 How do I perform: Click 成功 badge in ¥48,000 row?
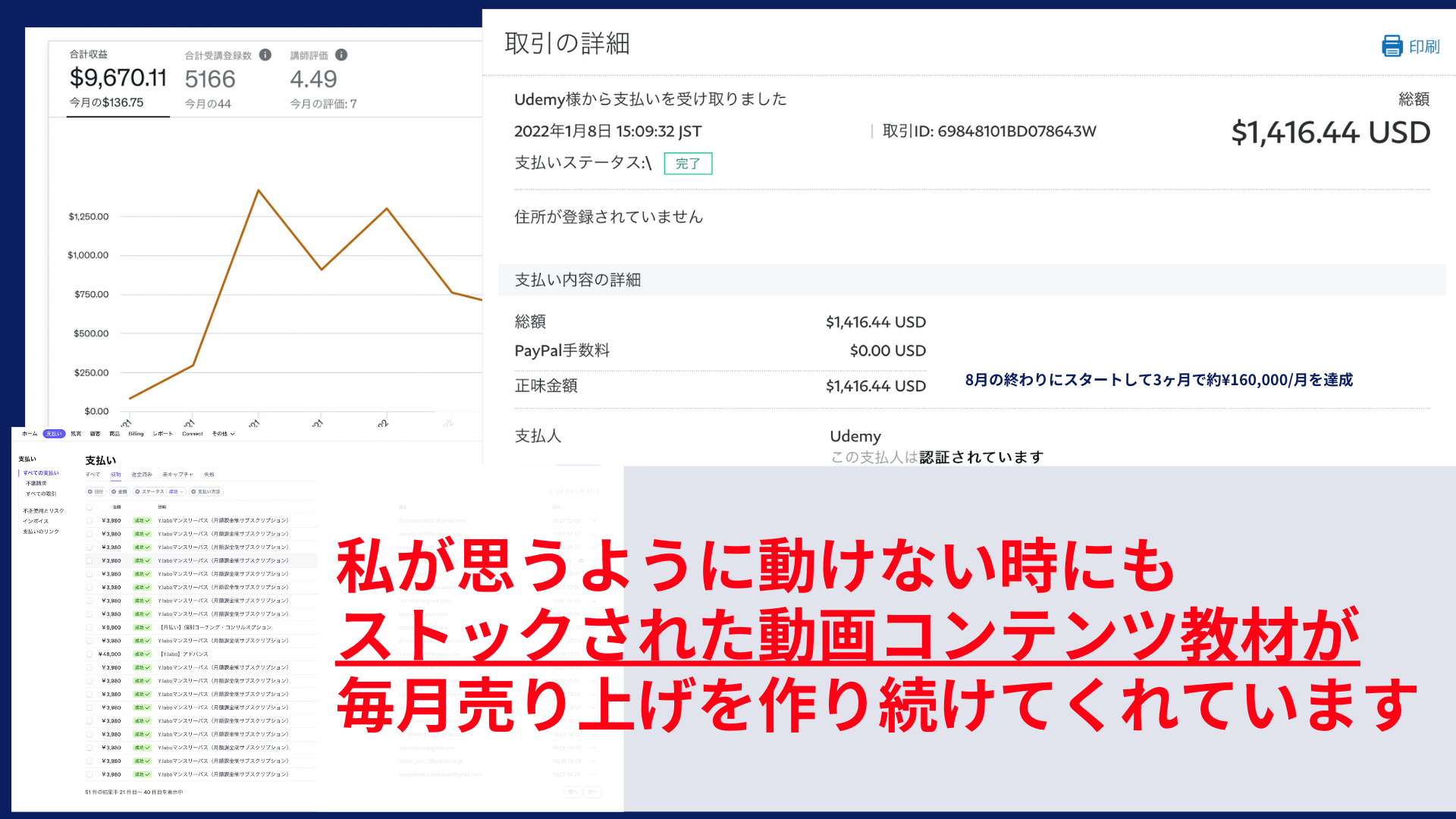142,654
